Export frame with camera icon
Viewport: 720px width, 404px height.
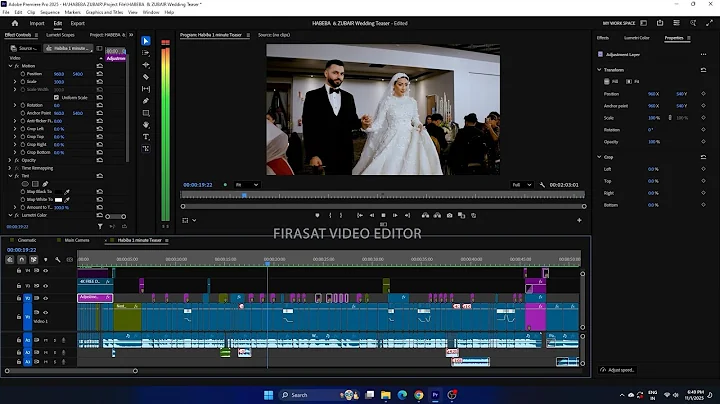click(x=450, y=215)
